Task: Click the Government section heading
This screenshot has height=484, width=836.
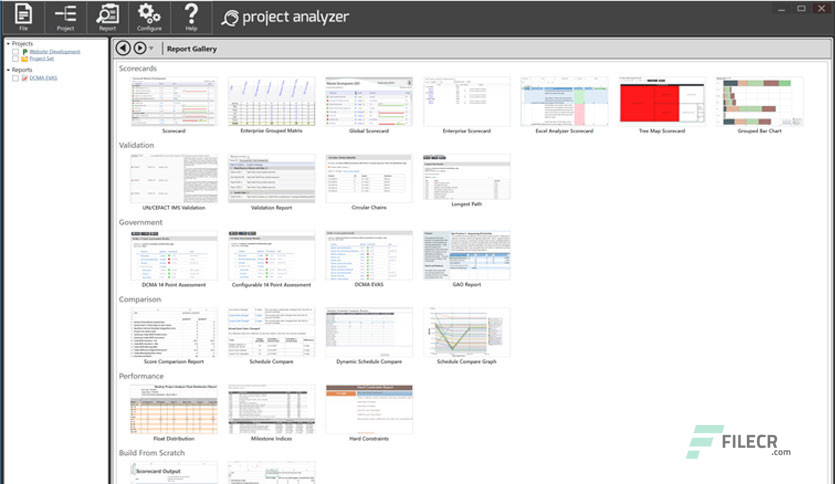Action: (140, 222)
